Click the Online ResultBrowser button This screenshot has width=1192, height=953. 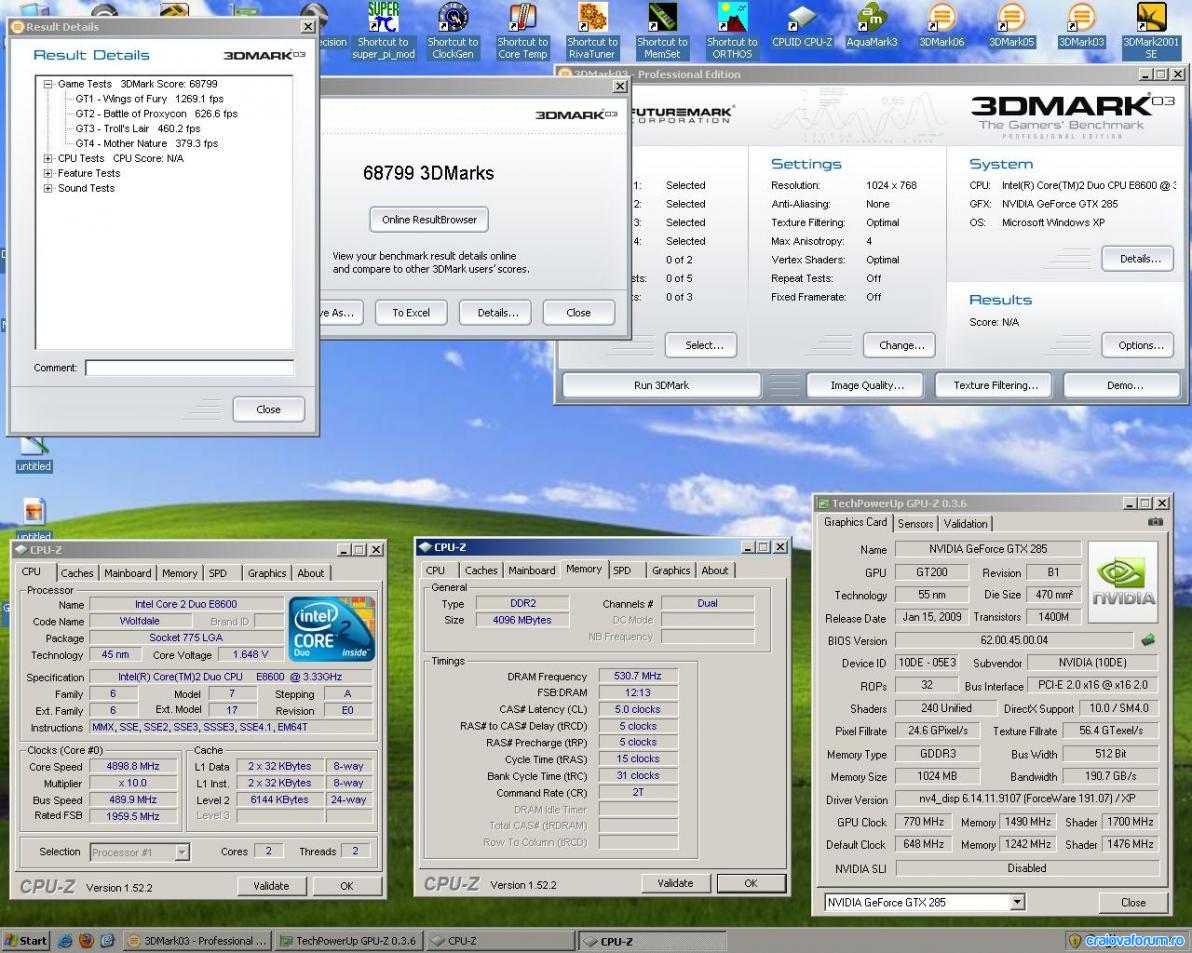(430, 220)
